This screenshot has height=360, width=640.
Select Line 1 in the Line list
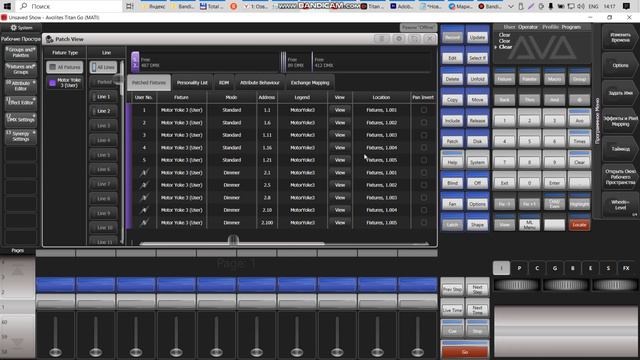tap(103, 97)
